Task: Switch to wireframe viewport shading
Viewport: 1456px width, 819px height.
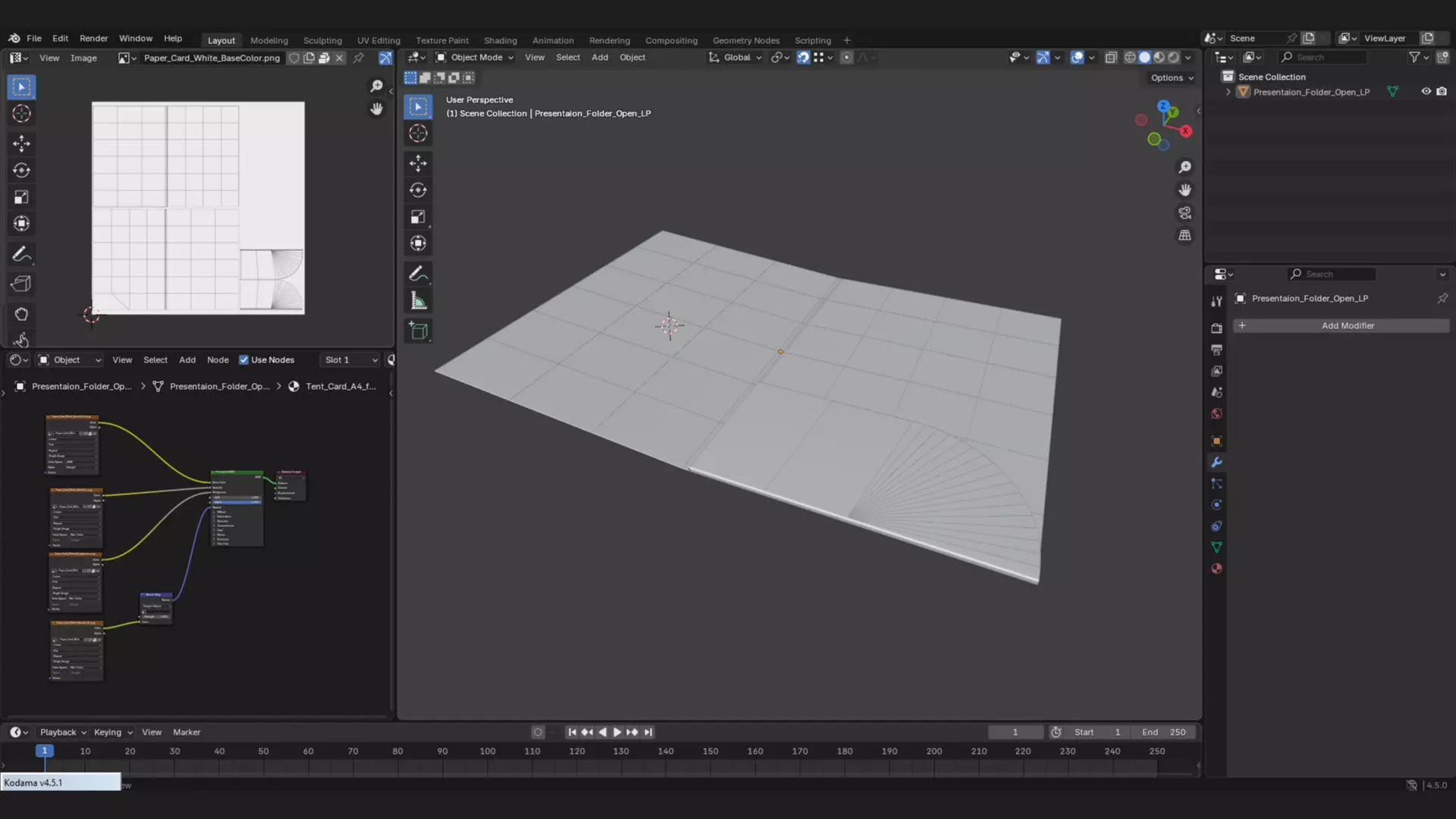Action: (x=1130, y=58)
